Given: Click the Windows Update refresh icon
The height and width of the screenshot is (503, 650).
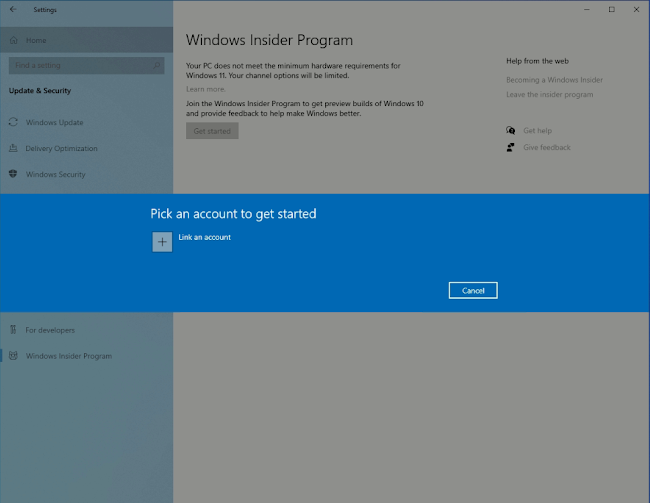Looking at the screenshot, I should point(13,122).
